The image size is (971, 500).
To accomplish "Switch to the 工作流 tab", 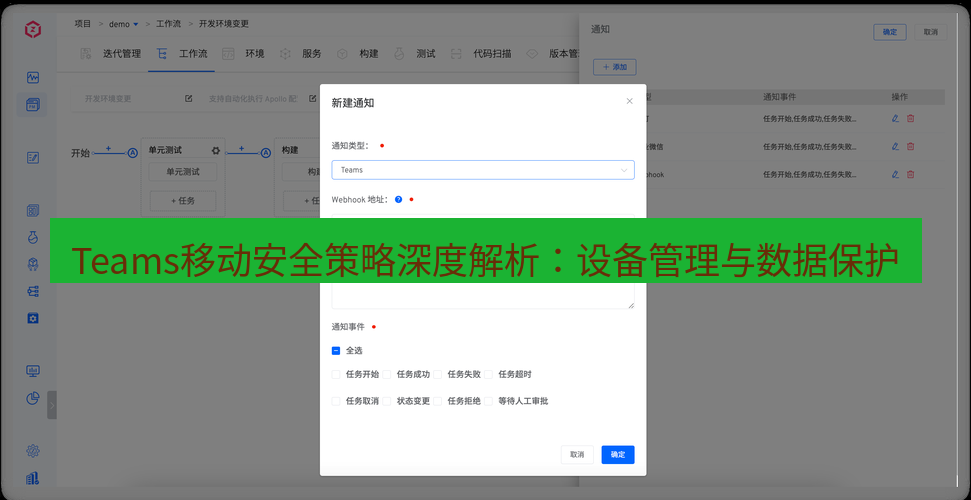I will (181, 54).
